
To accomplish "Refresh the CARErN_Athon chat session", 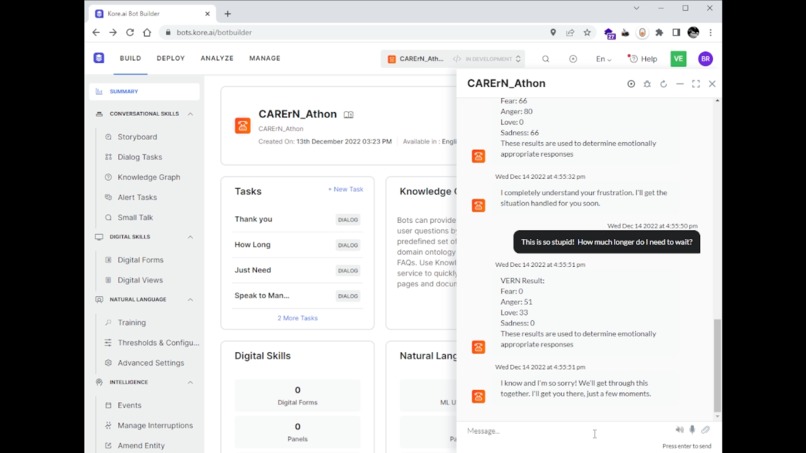I will point(664,84).
